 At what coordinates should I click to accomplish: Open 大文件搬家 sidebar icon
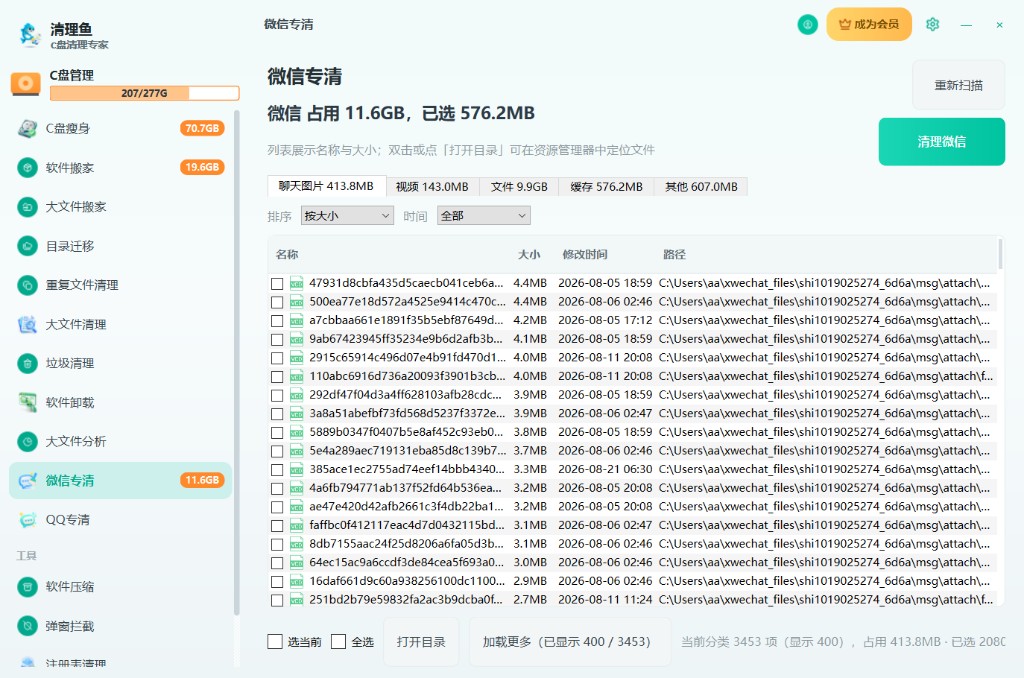[x=27, y=207]
